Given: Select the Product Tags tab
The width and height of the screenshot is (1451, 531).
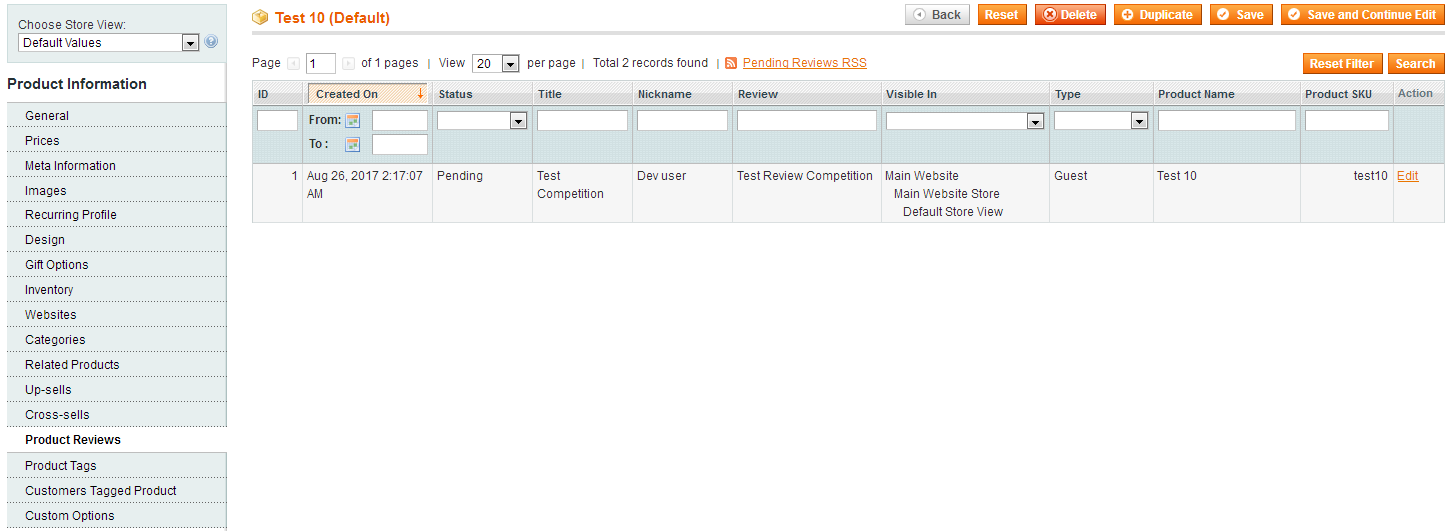Looking at the screenshot, I should pos(61,466).
